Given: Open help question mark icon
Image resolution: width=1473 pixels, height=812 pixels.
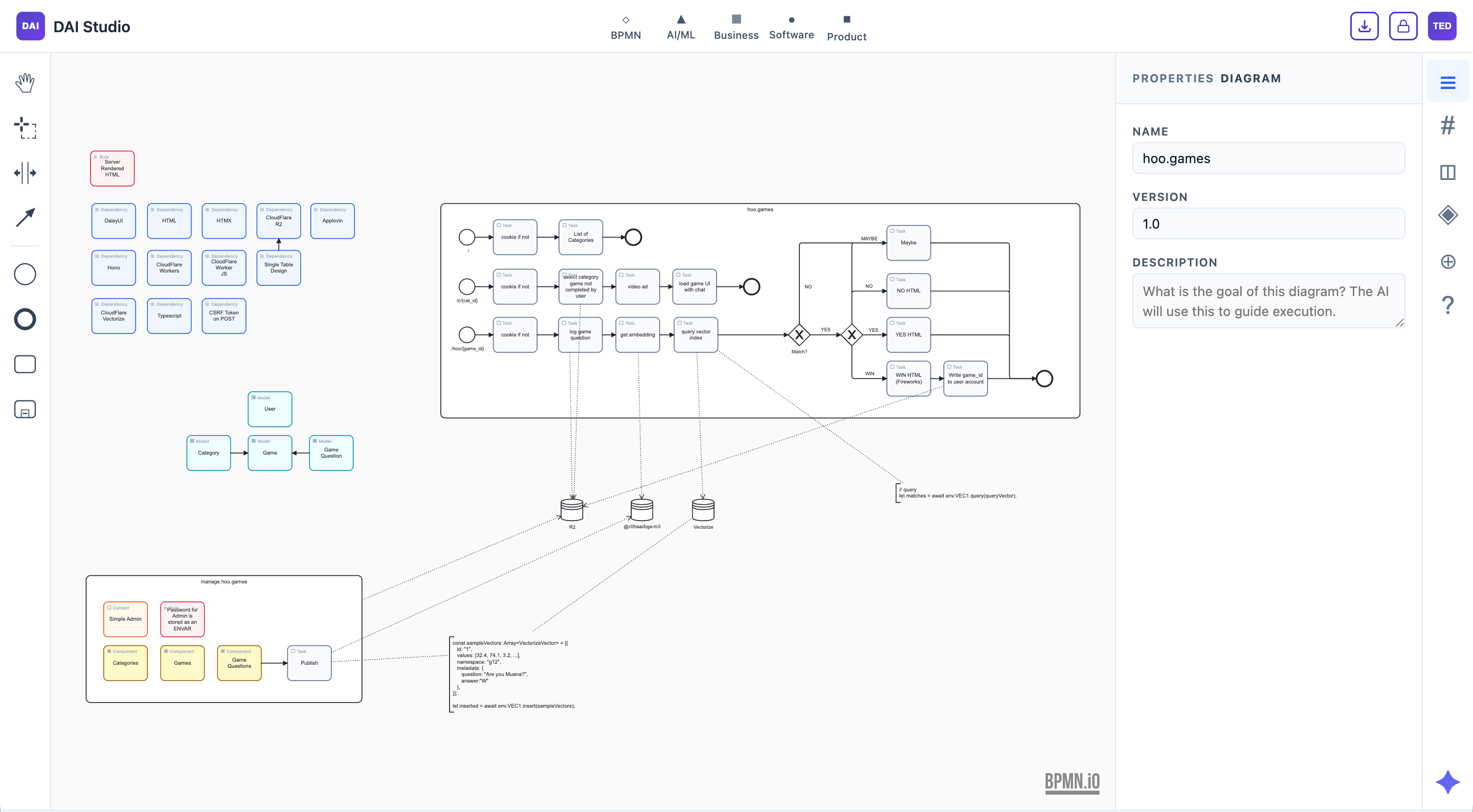Looking at the screenshot, I should [1447, 305].
